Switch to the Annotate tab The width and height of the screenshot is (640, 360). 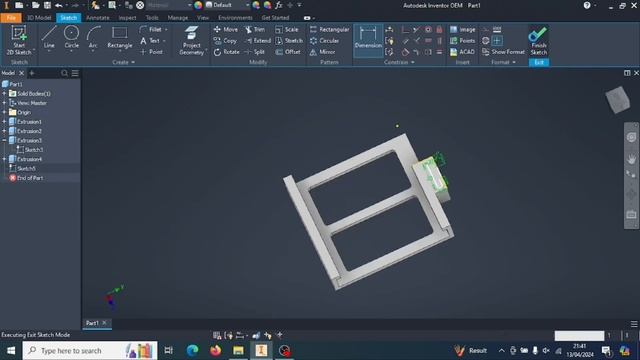tap(98, 18)
